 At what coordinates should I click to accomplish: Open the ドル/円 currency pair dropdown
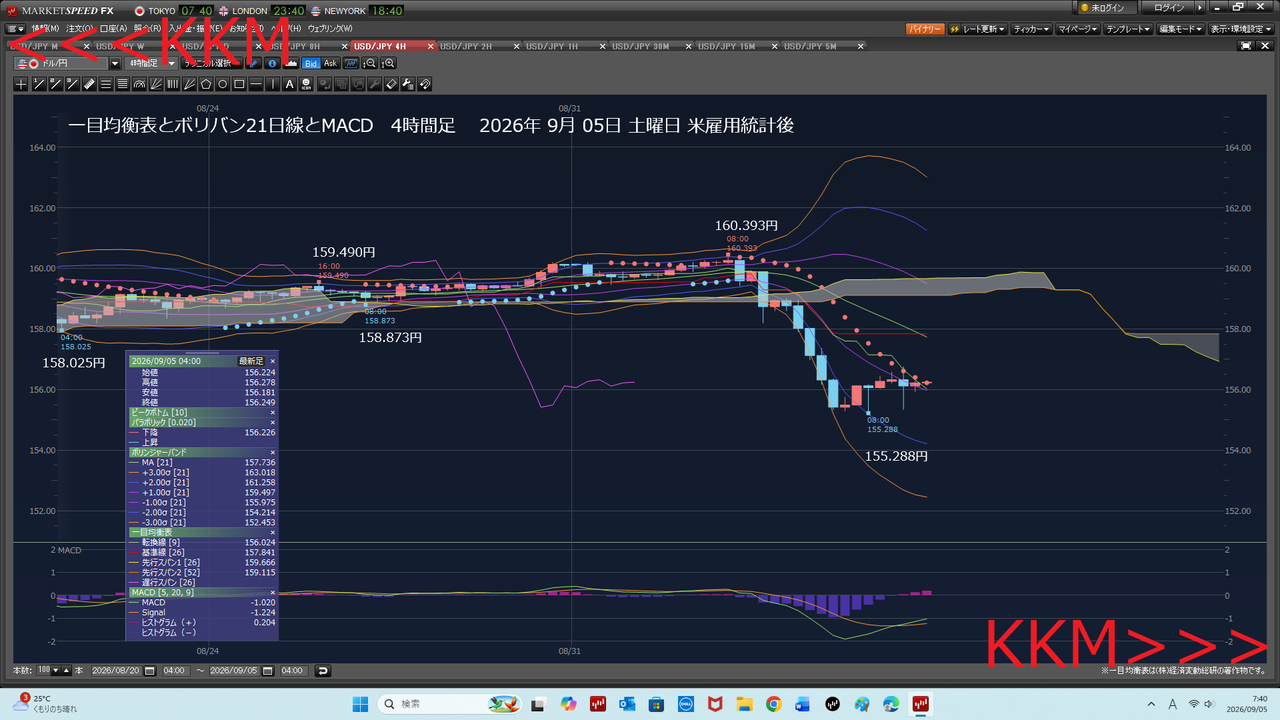pyautogui.click(x=114, y=63)
